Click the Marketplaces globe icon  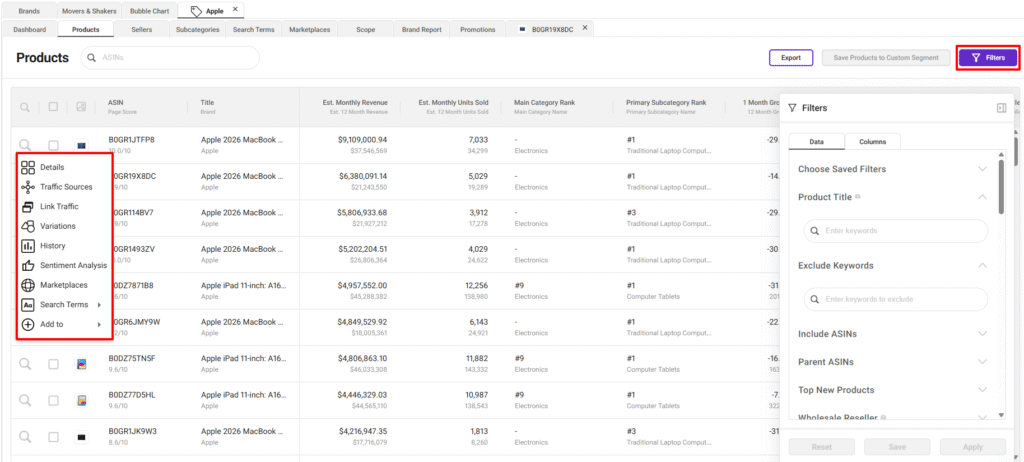(x=28, y=285)
